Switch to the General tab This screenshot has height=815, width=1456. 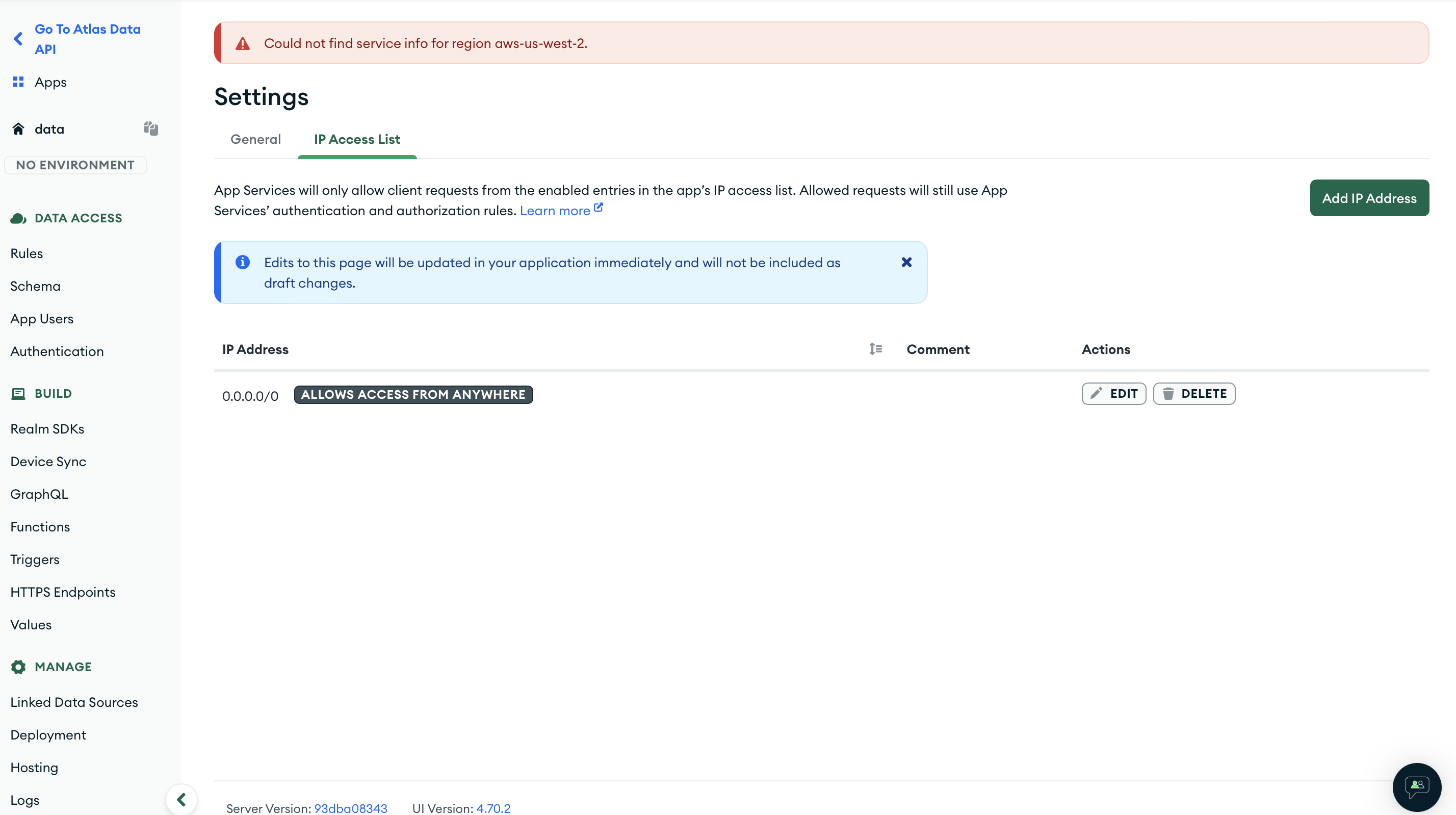tap(255, 139)
